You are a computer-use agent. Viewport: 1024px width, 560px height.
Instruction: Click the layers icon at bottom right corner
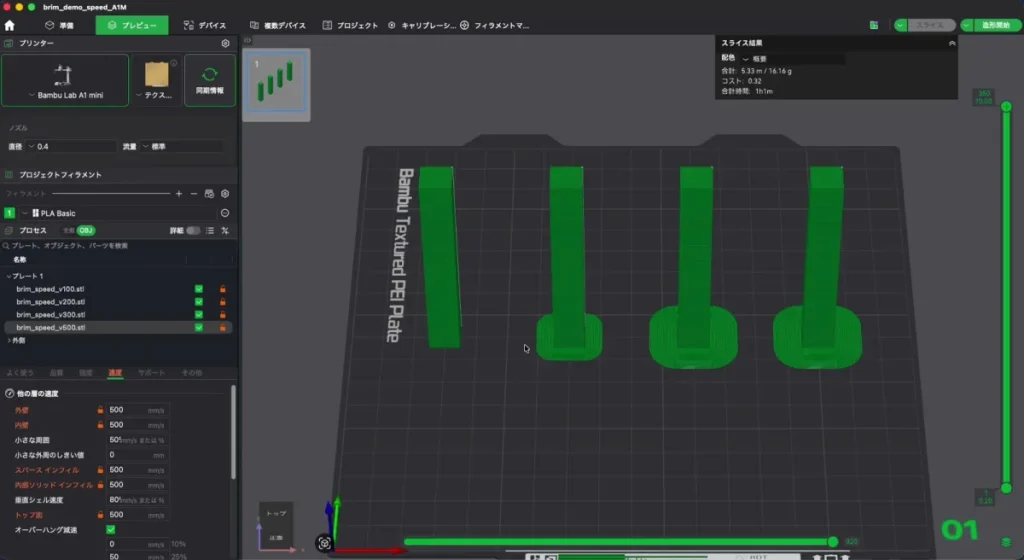pyautogui.click(x=1006, y=542)
